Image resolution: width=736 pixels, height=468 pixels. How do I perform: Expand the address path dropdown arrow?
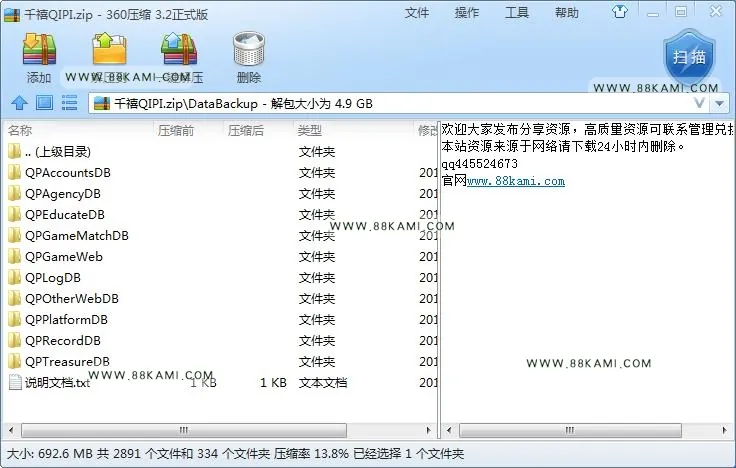point(720,103)
